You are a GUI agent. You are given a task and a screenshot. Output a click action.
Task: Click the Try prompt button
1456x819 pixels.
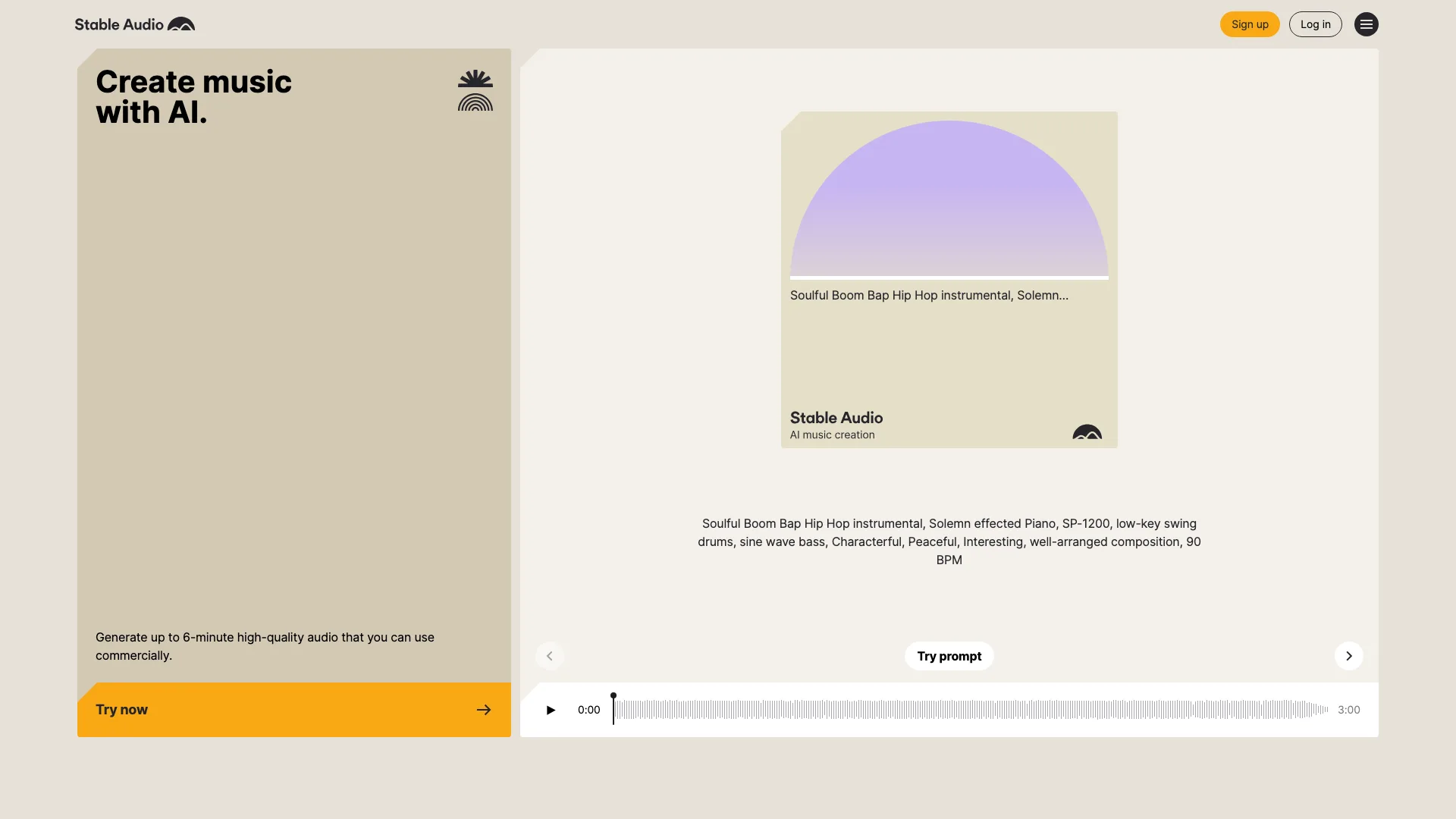point(949,656)
